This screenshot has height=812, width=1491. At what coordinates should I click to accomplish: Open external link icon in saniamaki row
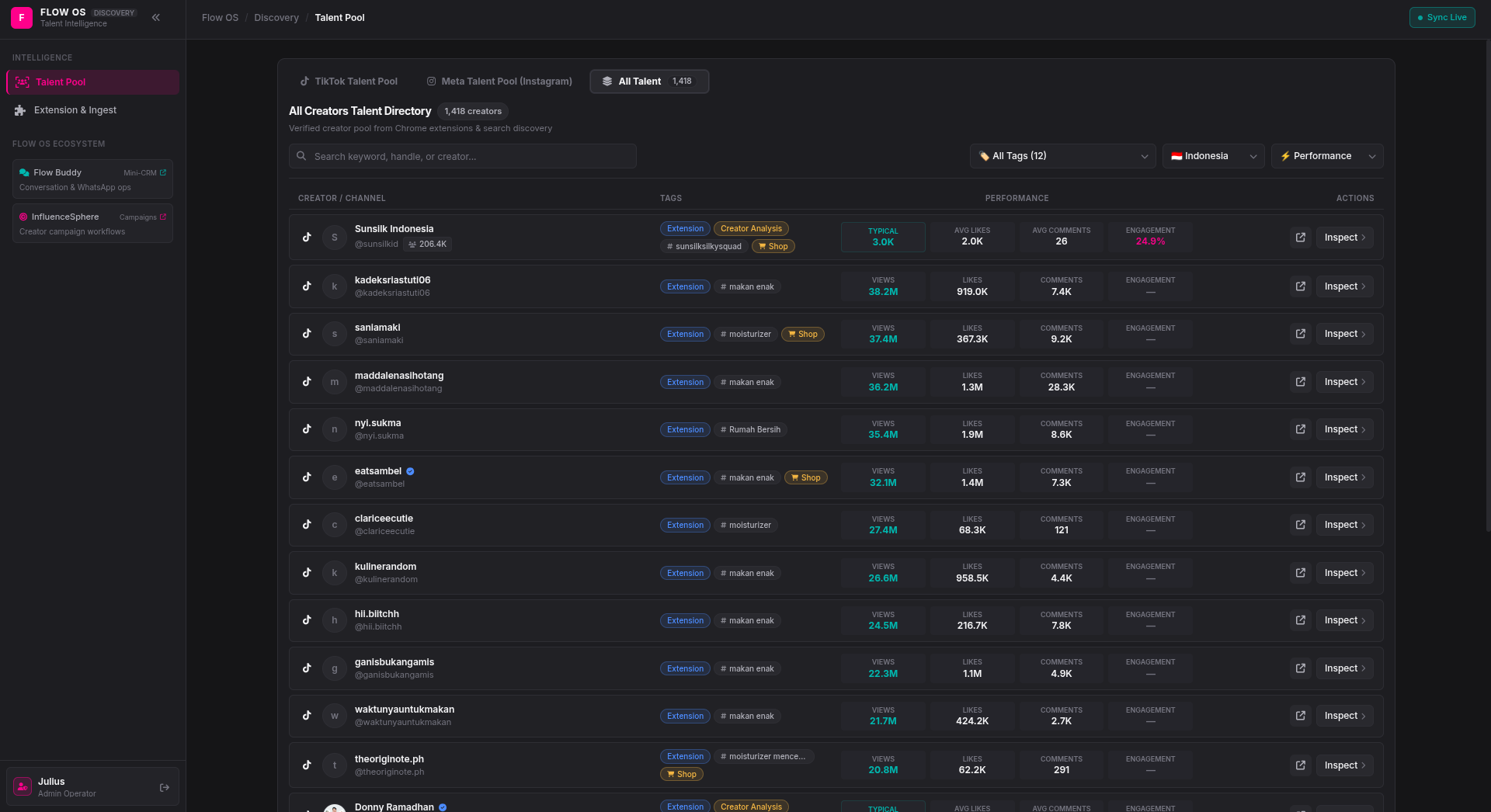1301,334
